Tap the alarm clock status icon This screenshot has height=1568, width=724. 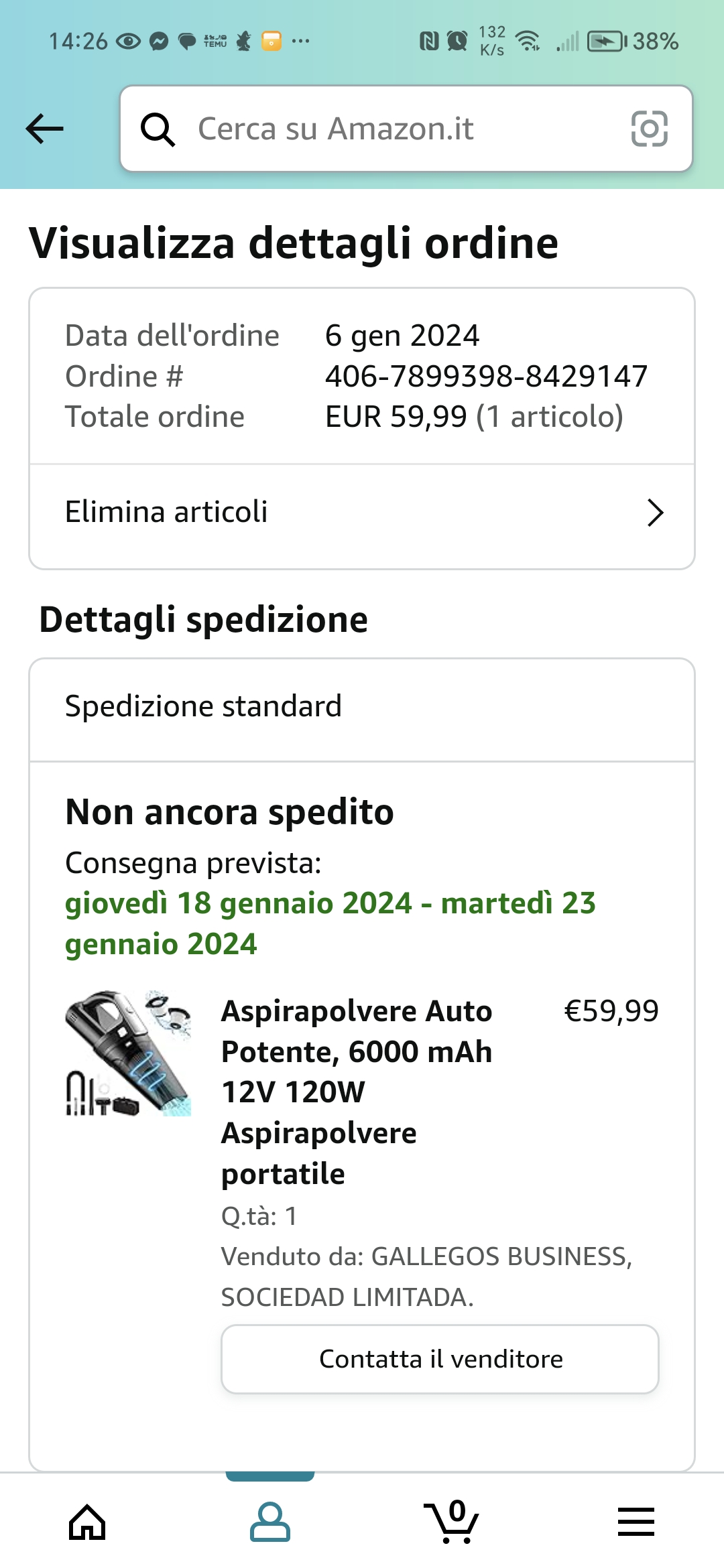[x=457, y=42]
